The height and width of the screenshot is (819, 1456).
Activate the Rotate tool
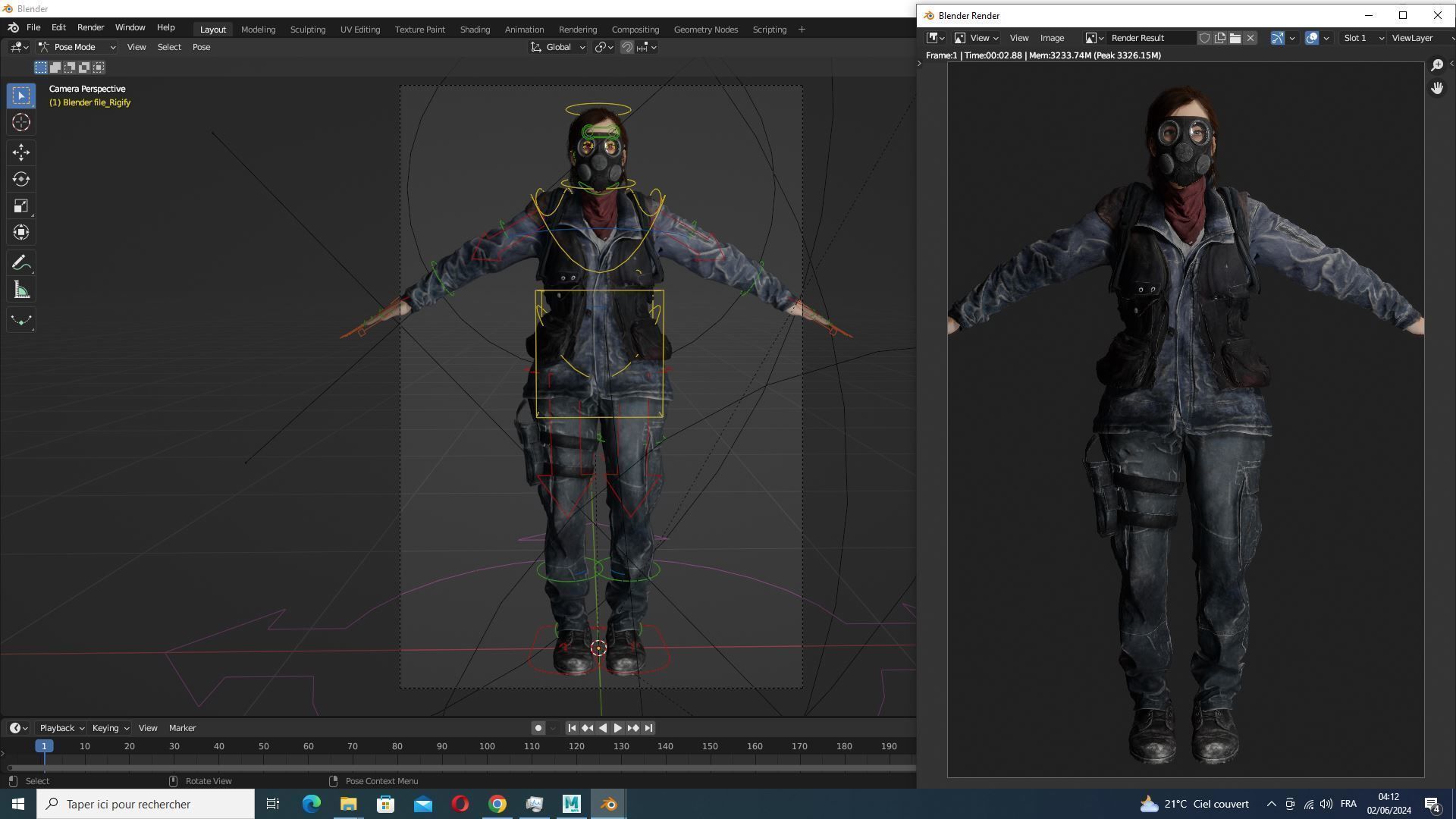(21, 180)
